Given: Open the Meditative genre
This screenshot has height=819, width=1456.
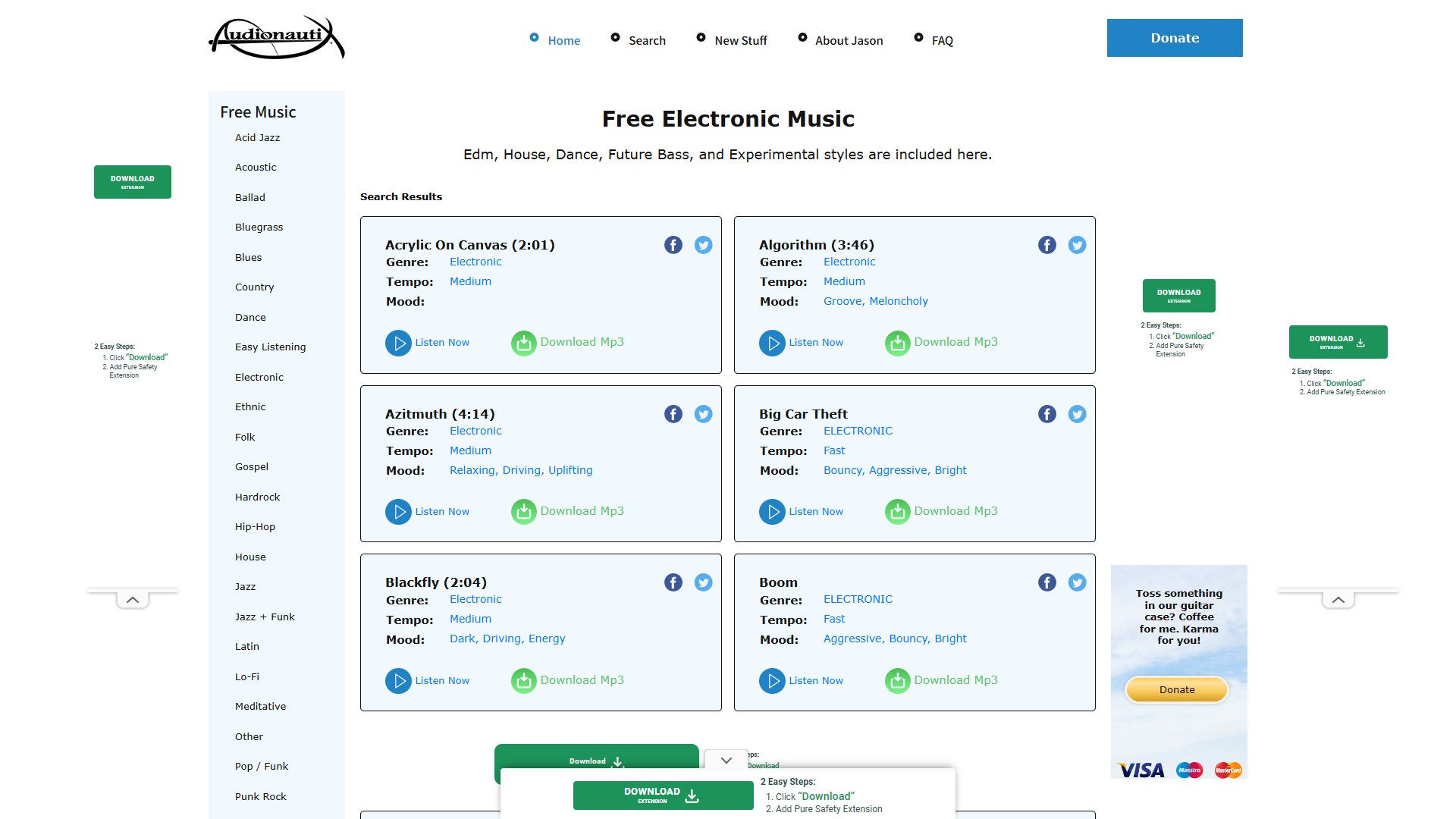Looking at the screenshot, I should coord(261,706).
